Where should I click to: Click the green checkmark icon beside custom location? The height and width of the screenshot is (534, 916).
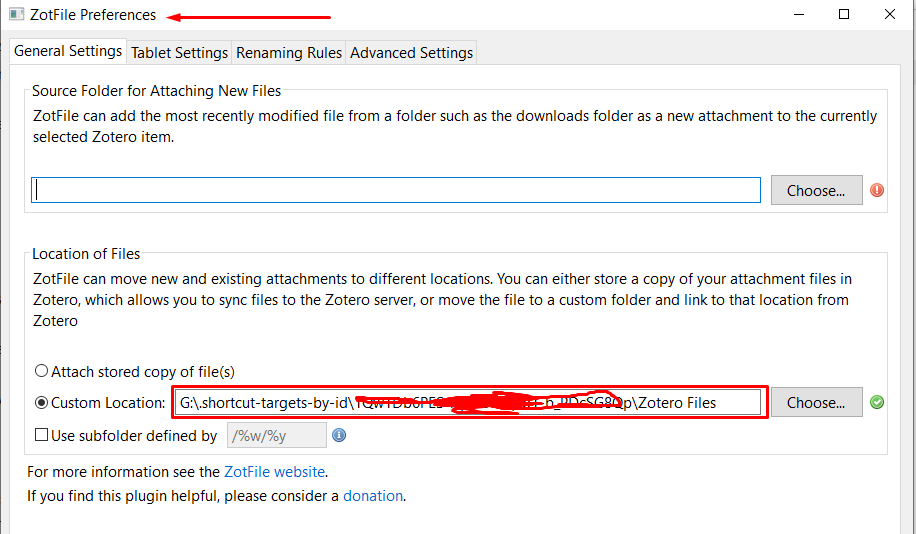click(877, 402)
